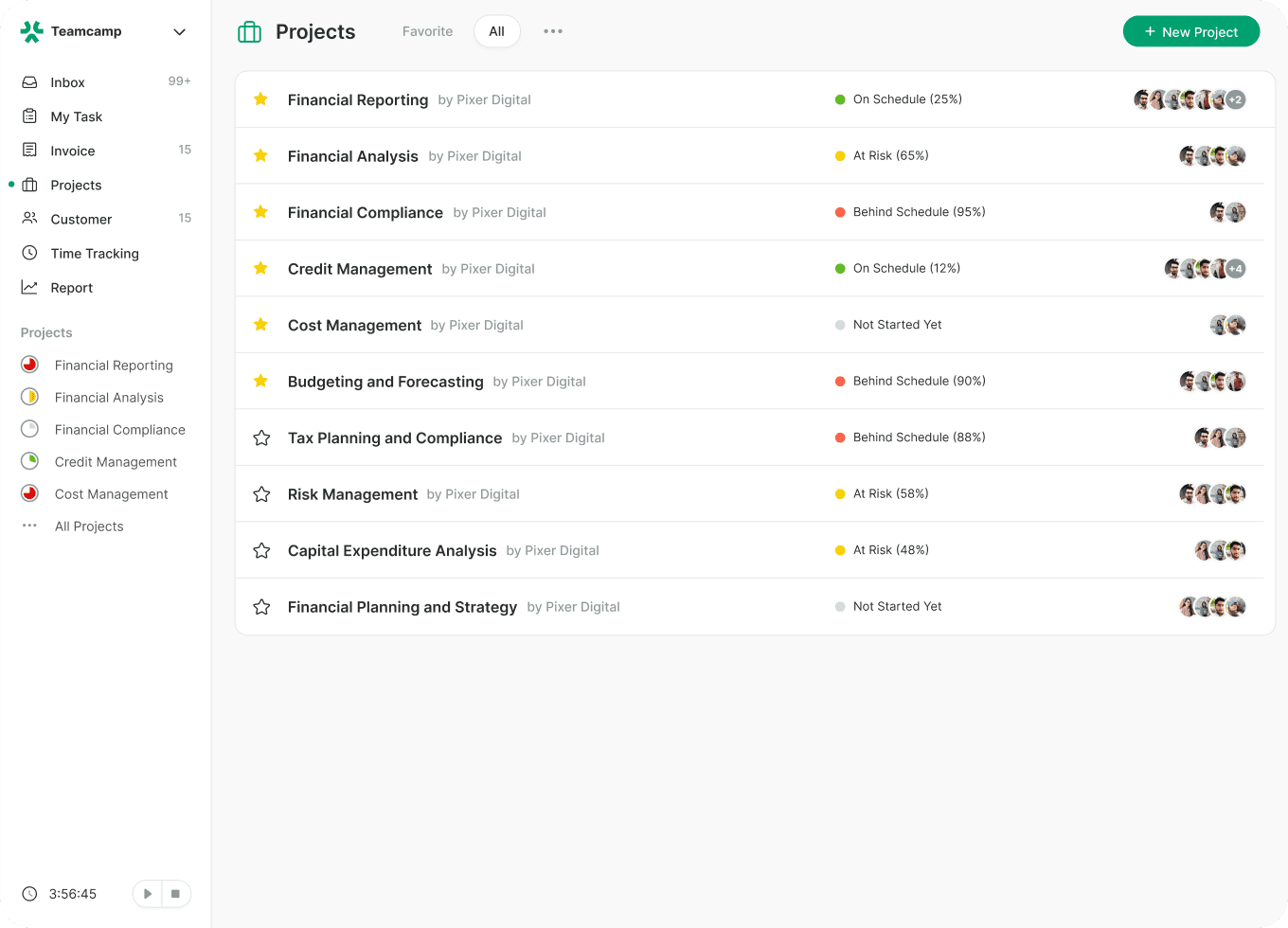Start the timer with play button

pyautogui.click(x=148, y=894)
